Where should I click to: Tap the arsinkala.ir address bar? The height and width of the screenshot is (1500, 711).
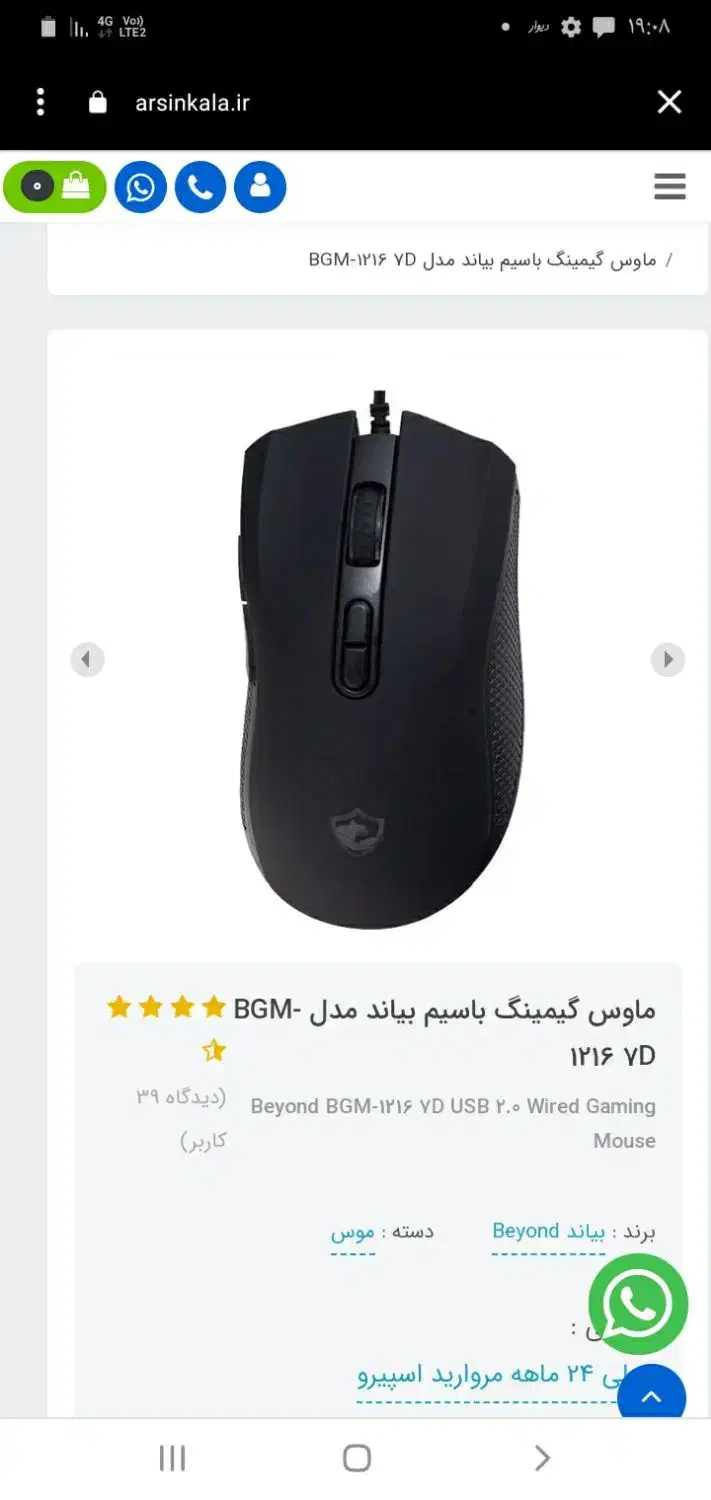coord(192,102)
